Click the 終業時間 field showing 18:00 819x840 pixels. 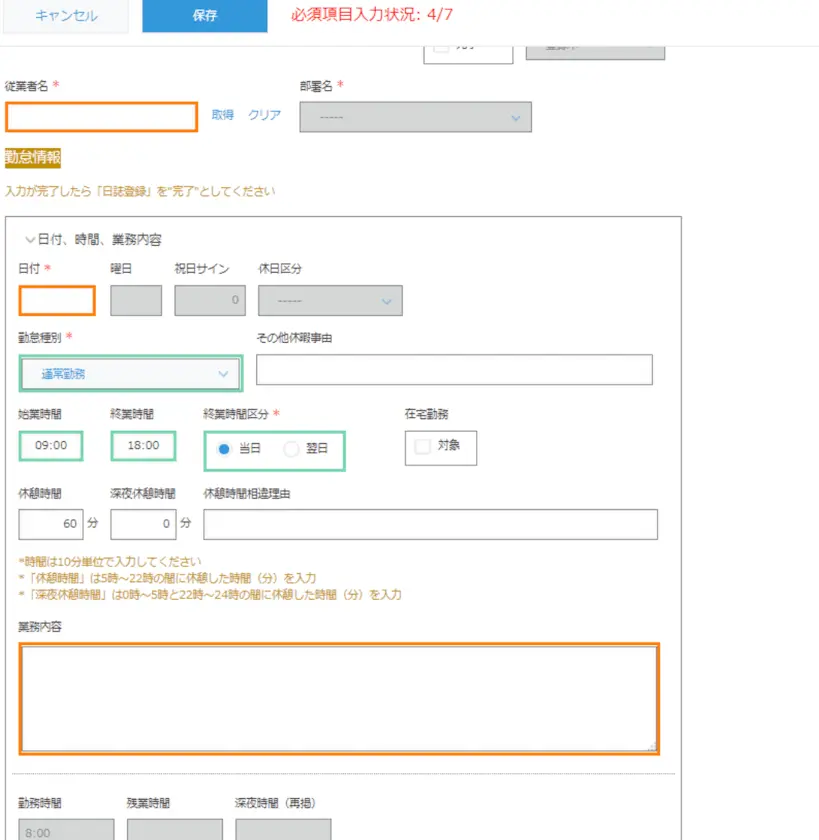143,446
